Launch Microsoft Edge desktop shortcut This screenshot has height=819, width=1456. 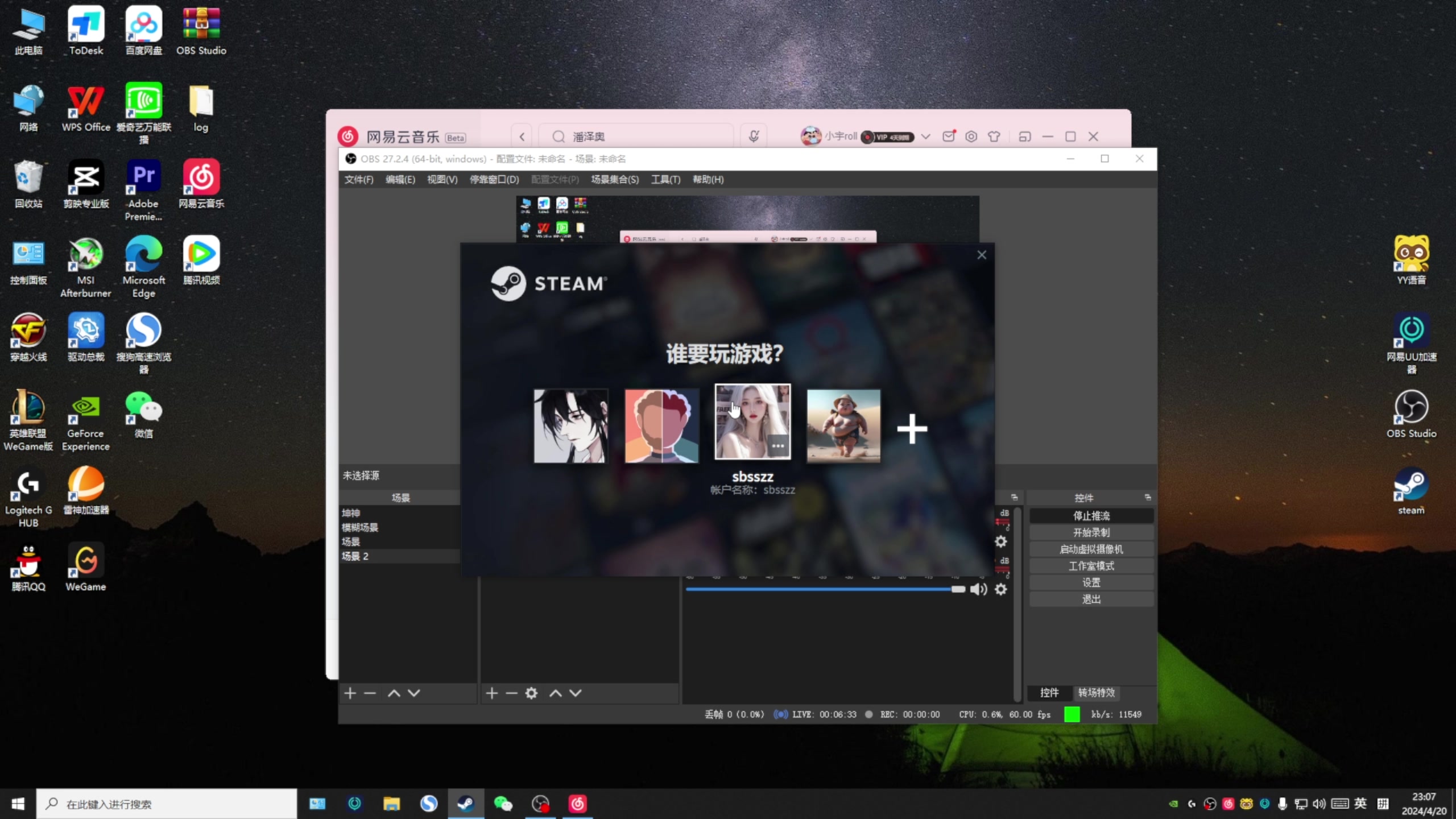(144, 267)
